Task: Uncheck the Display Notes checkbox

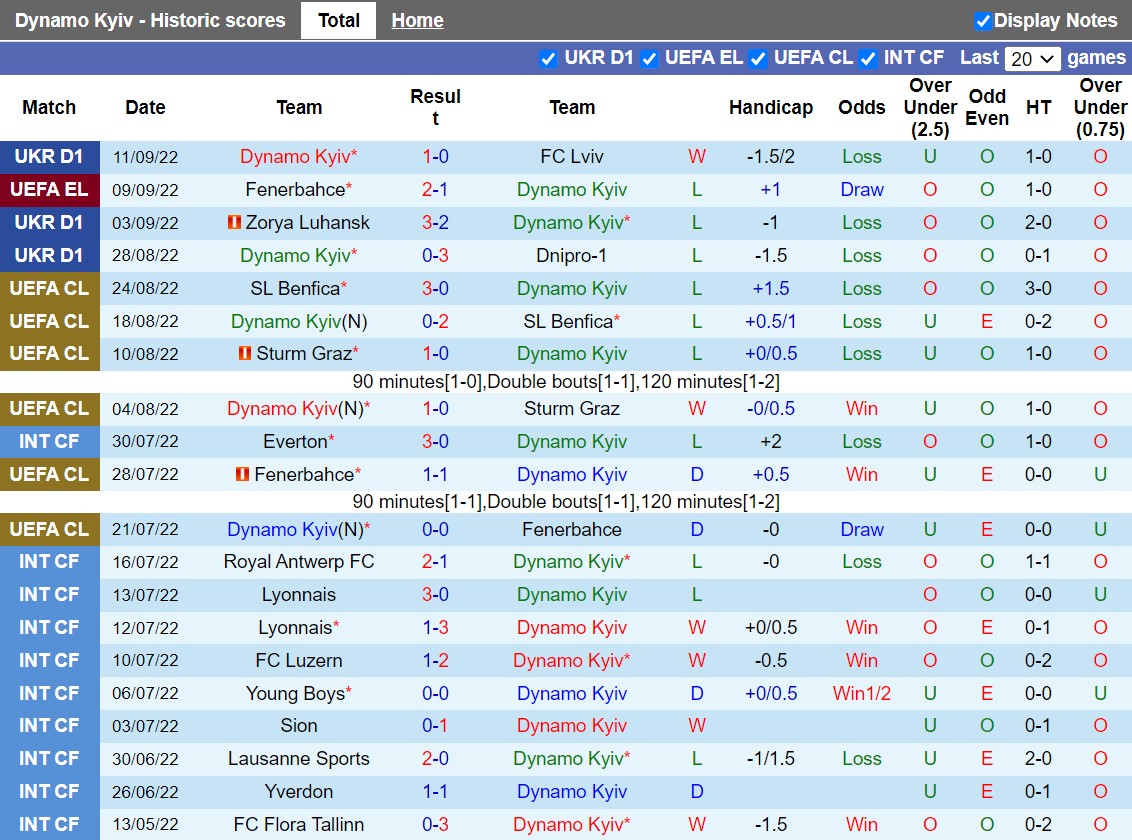Action: click(982, 21)
